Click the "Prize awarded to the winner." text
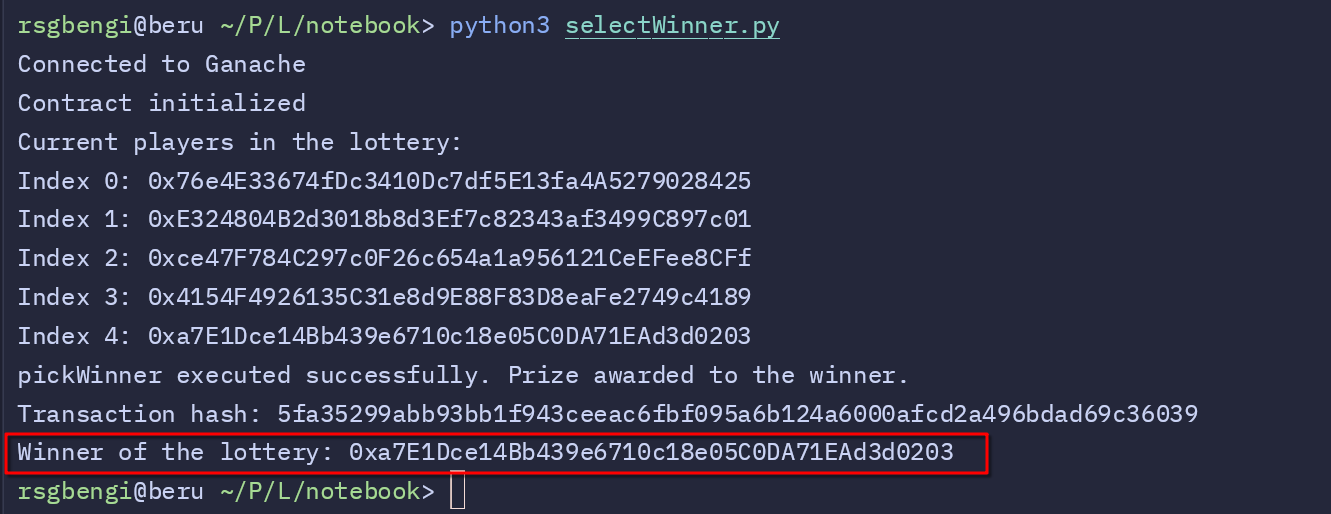Viewport: 1331px width, 514px height. click(x=709, y=375)
